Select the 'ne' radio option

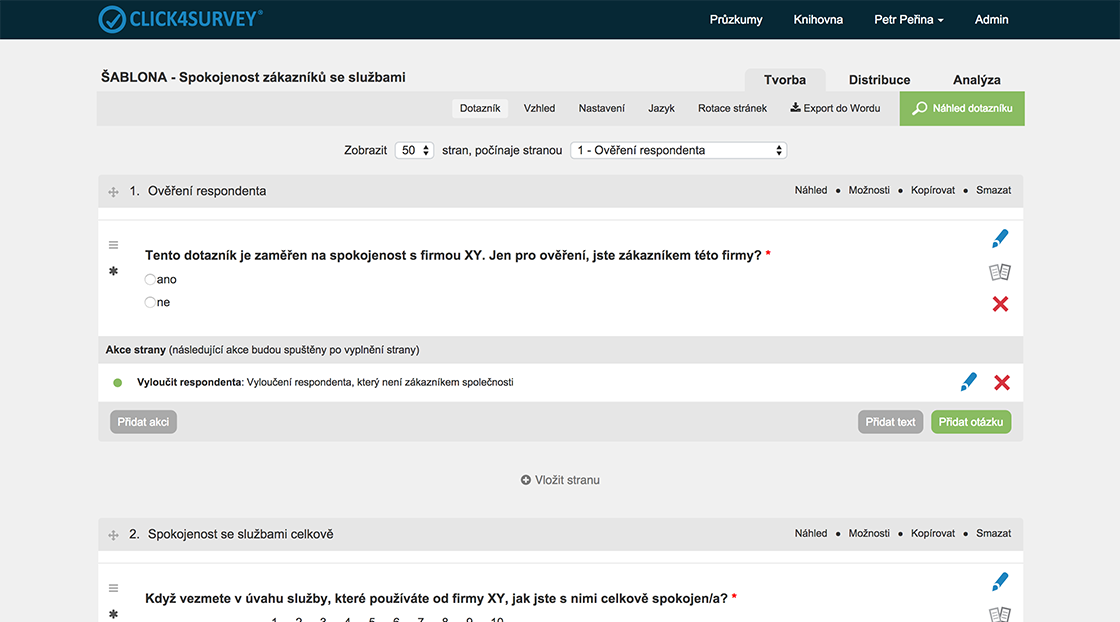click(x=150, y=303)
